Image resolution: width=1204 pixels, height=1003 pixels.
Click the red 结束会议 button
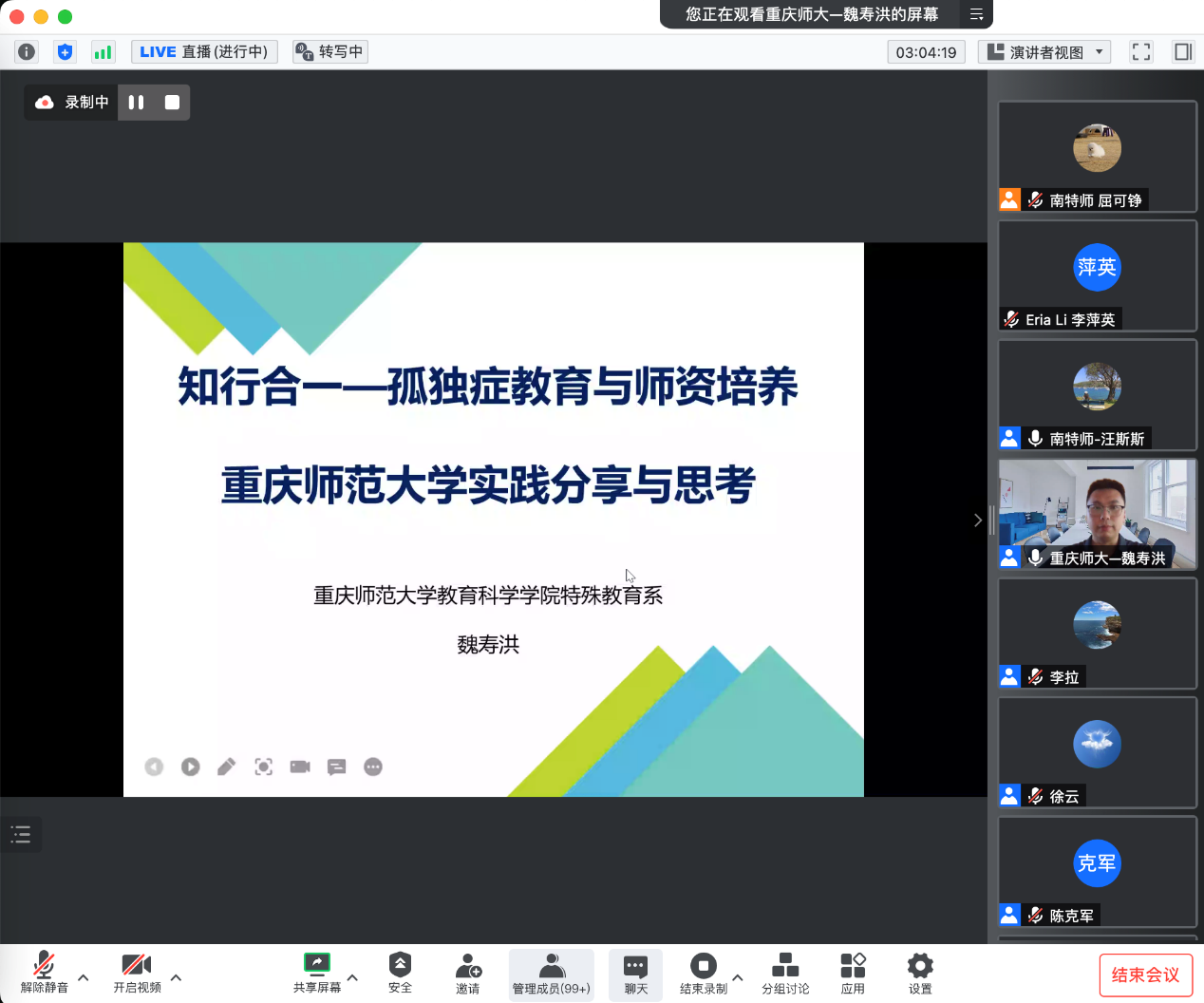tap(1145, 975)
